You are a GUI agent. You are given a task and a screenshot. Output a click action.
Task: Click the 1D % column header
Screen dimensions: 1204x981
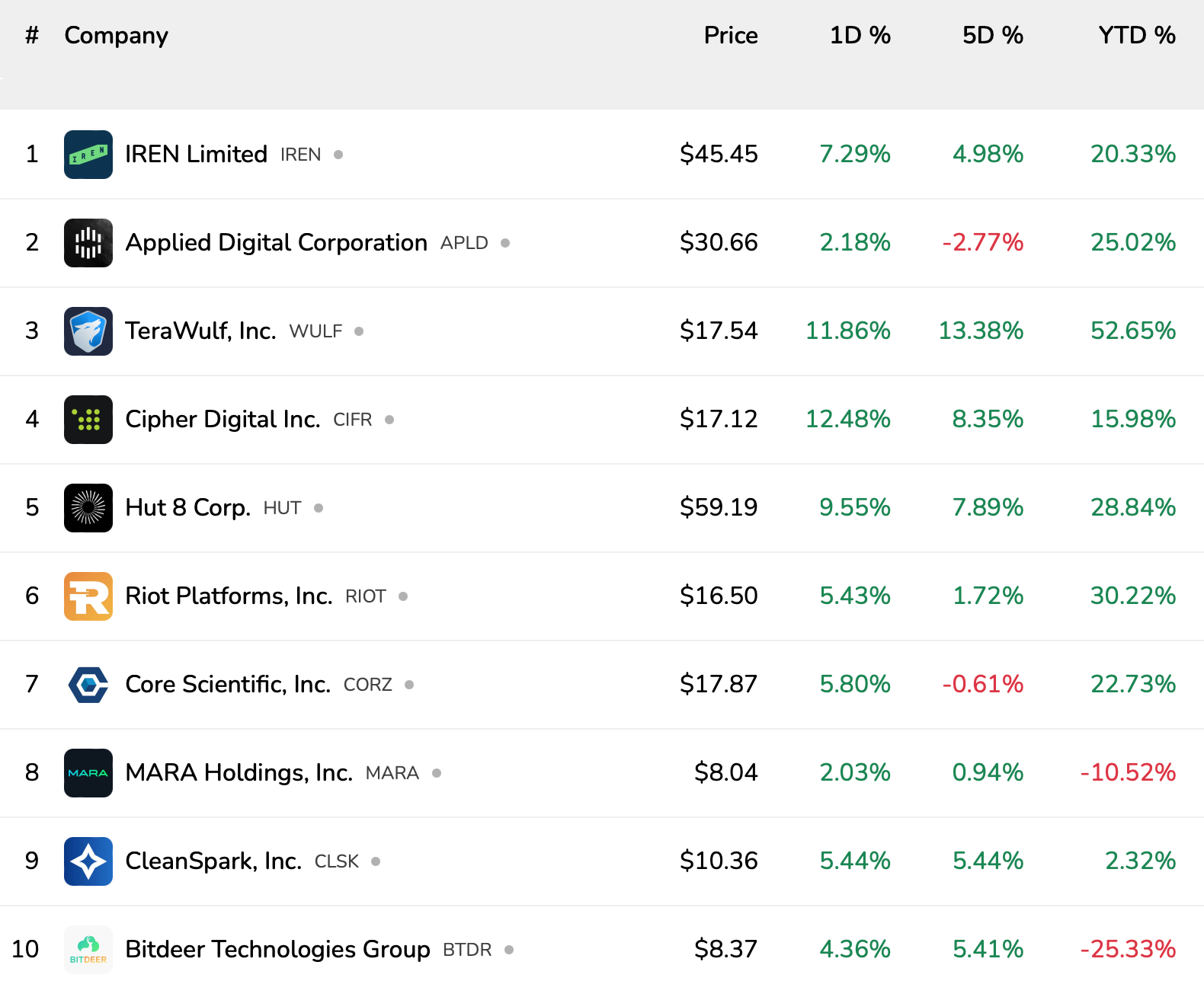click(x=860, y=35)
